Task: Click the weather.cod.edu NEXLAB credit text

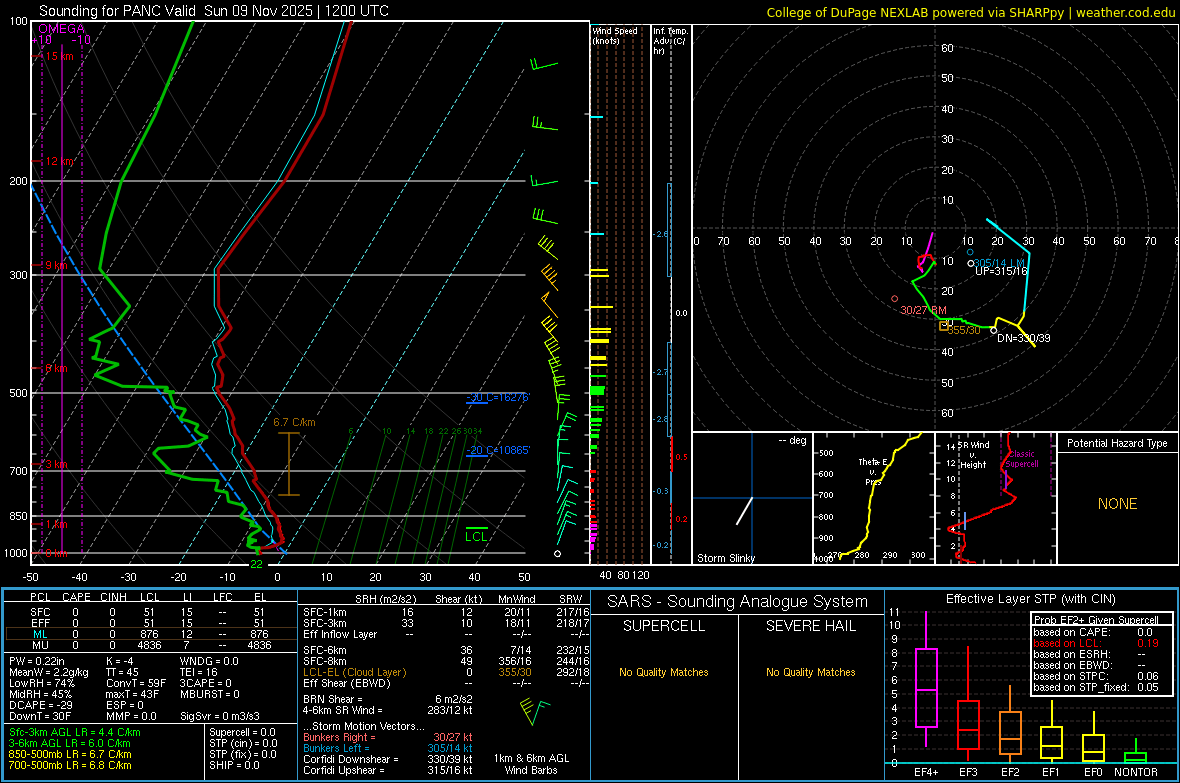Action: (x=970, y=12)
